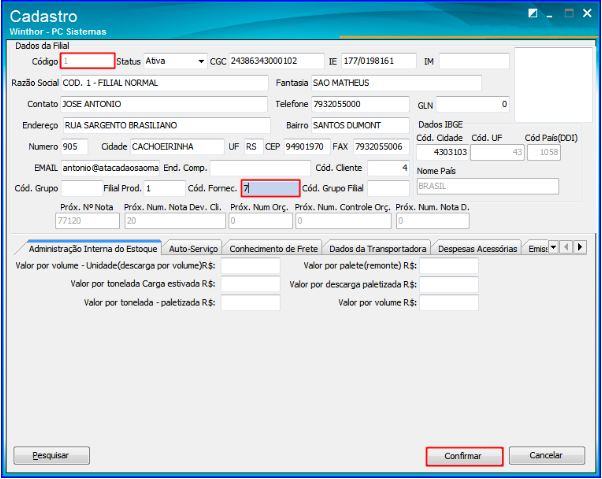Click the Cód. Fornec. field
602x479 pixels.
(269, 188)
